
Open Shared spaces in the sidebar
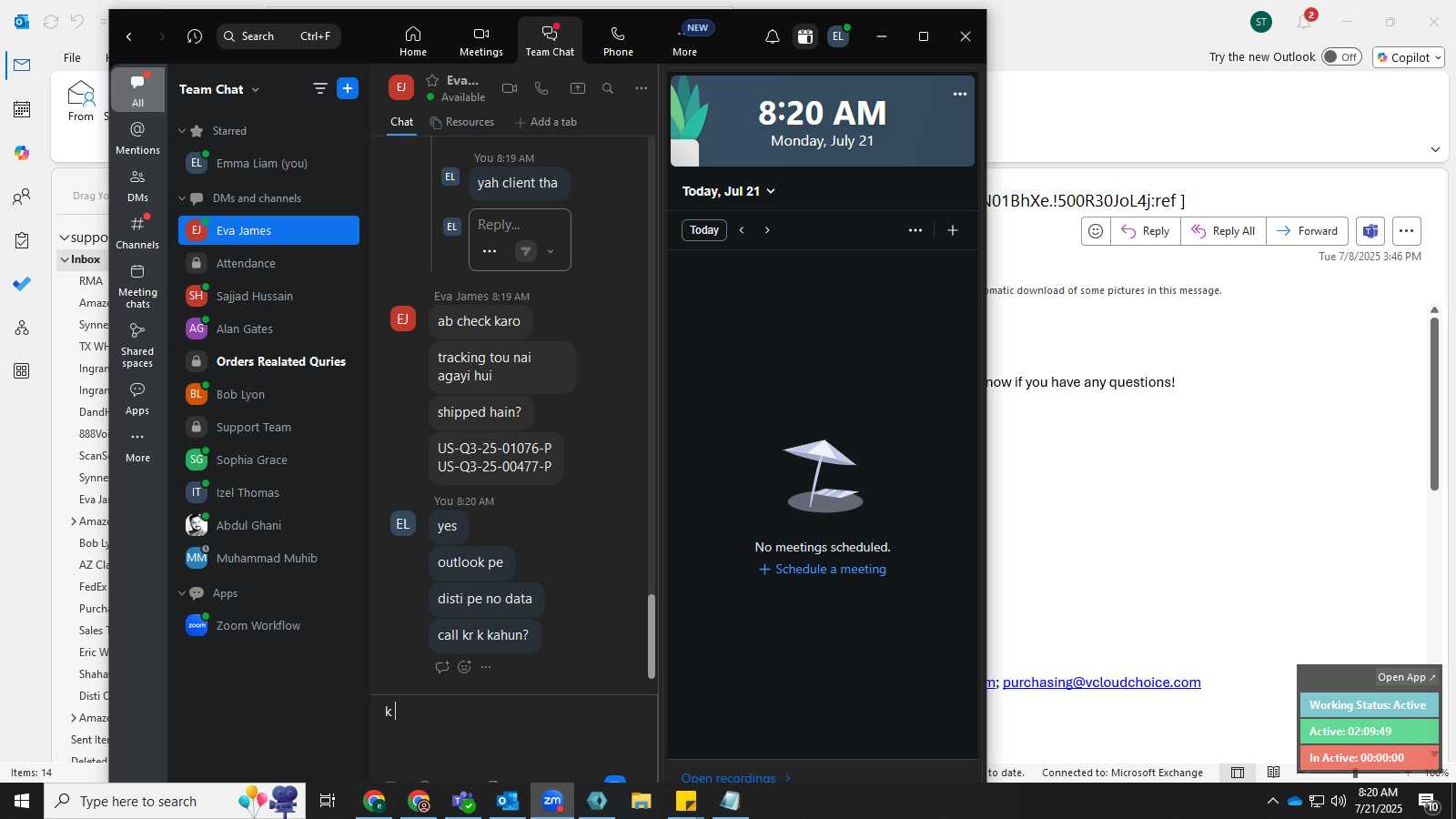tap(138, 345)
